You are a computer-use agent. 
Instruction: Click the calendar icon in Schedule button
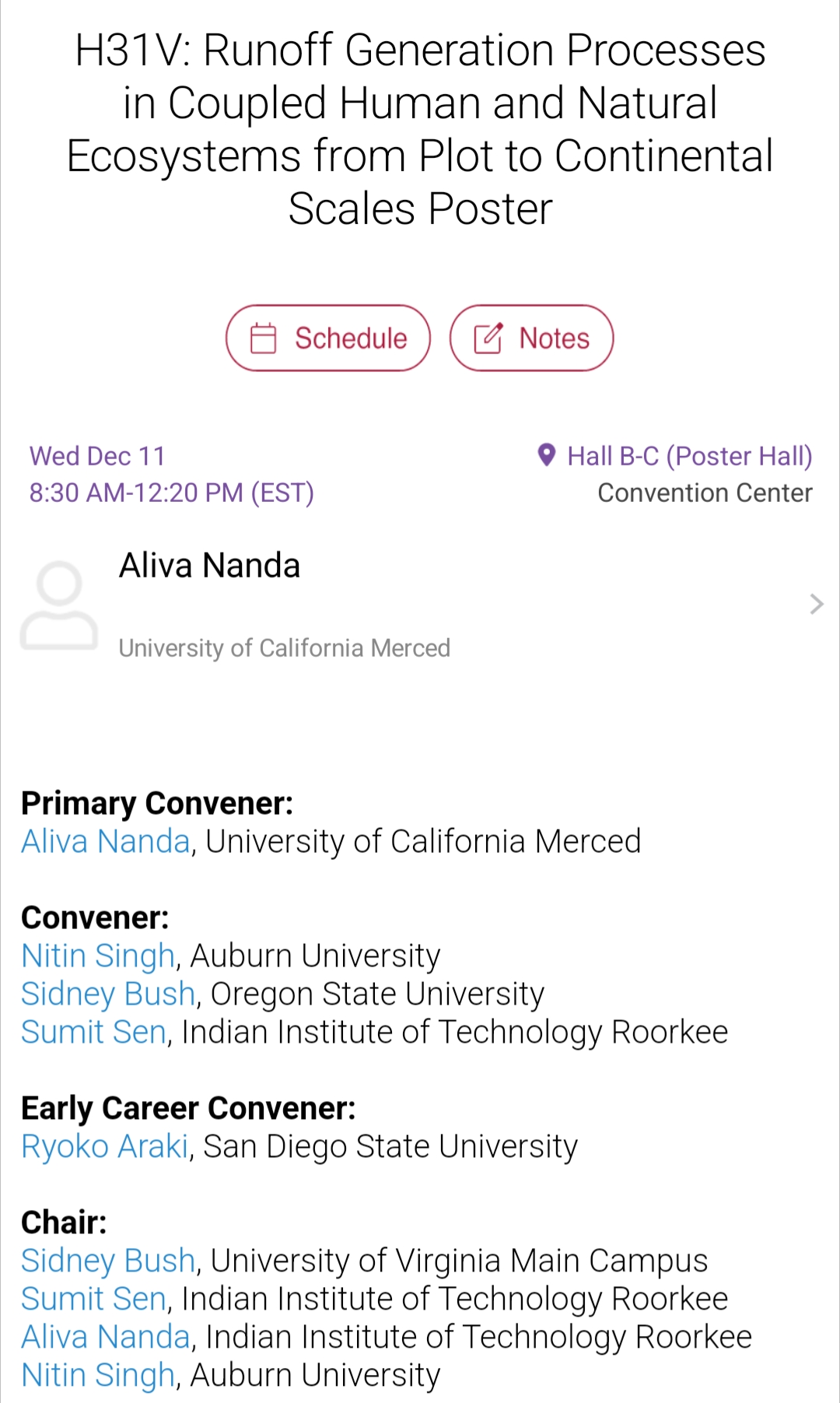[263, 338]
